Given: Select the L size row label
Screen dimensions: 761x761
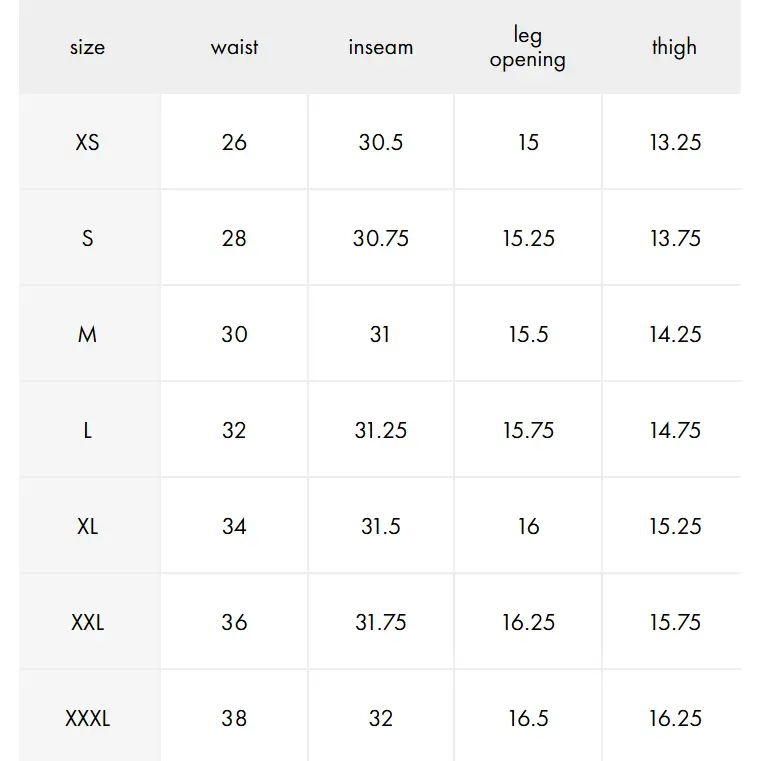Looking at the screenshot, I should click(x=88, y=430).
